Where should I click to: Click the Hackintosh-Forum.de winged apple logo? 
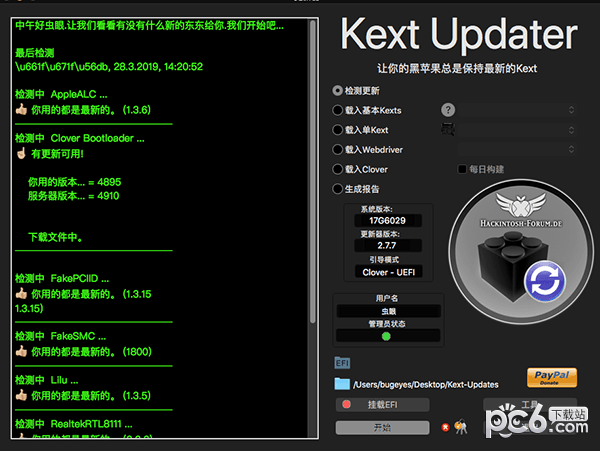point(521,211)
